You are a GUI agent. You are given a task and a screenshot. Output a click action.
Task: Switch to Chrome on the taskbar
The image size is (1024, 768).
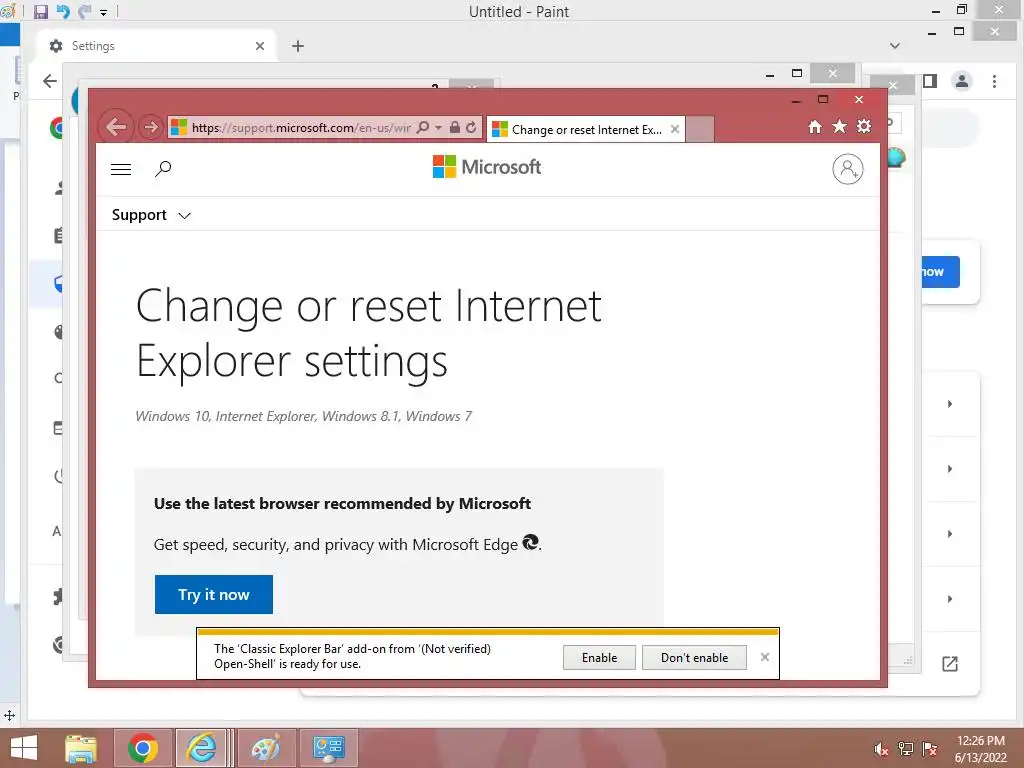point(143,748)
